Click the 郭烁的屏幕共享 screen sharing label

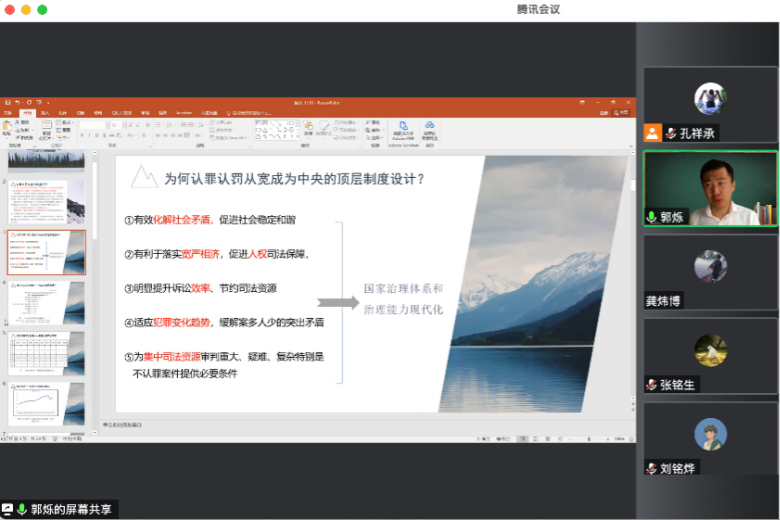click(x=68, y=509)
